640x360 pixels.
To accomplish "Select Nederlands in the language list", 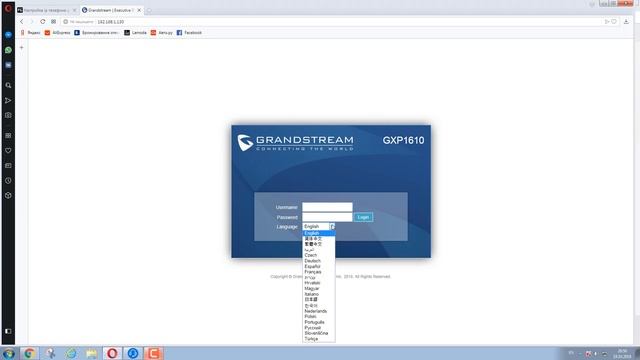I will pyautogui.click(x=319, y=311).
